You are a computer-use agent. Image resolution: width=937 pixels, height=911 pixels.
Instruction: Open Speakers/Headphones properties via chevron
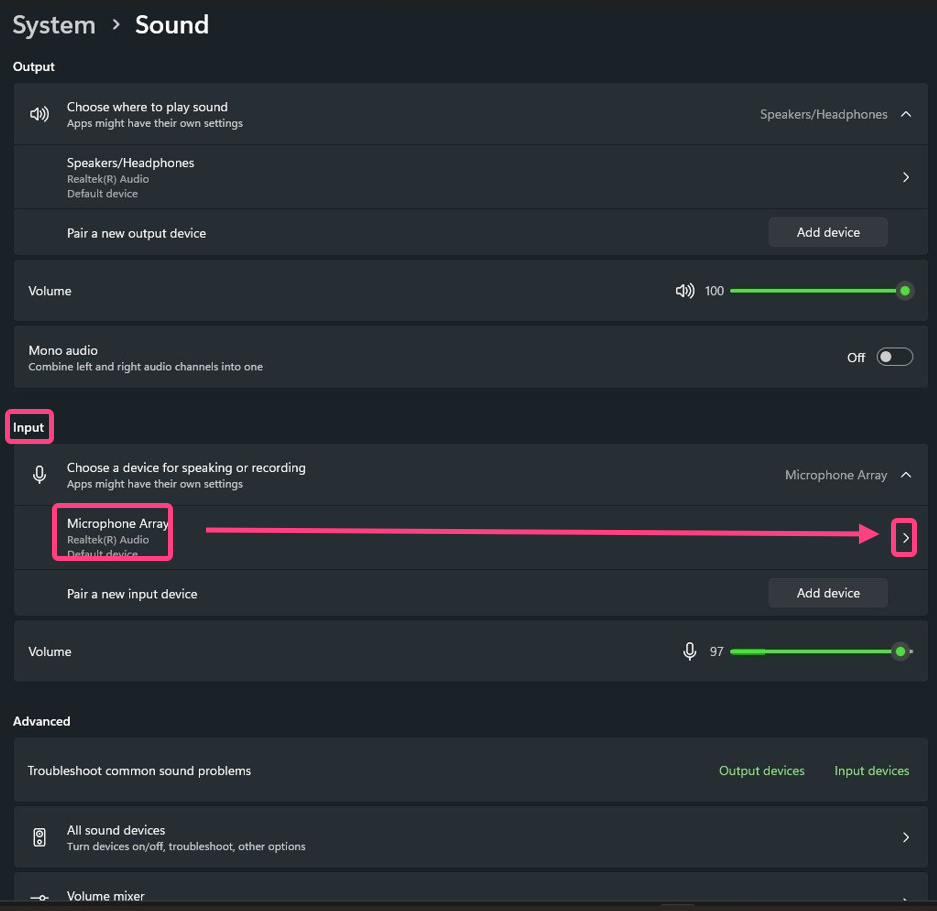pos(906,177)
